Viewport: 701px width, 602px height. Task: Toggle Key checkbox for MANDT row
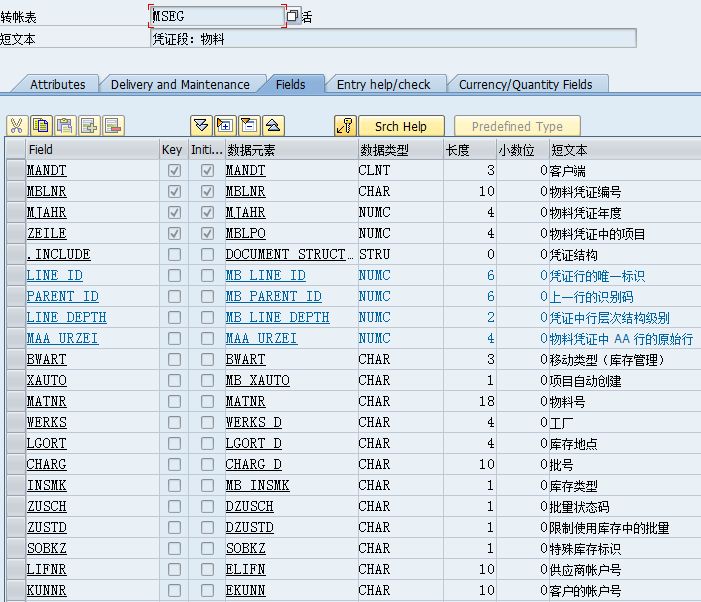click(174, 170)
